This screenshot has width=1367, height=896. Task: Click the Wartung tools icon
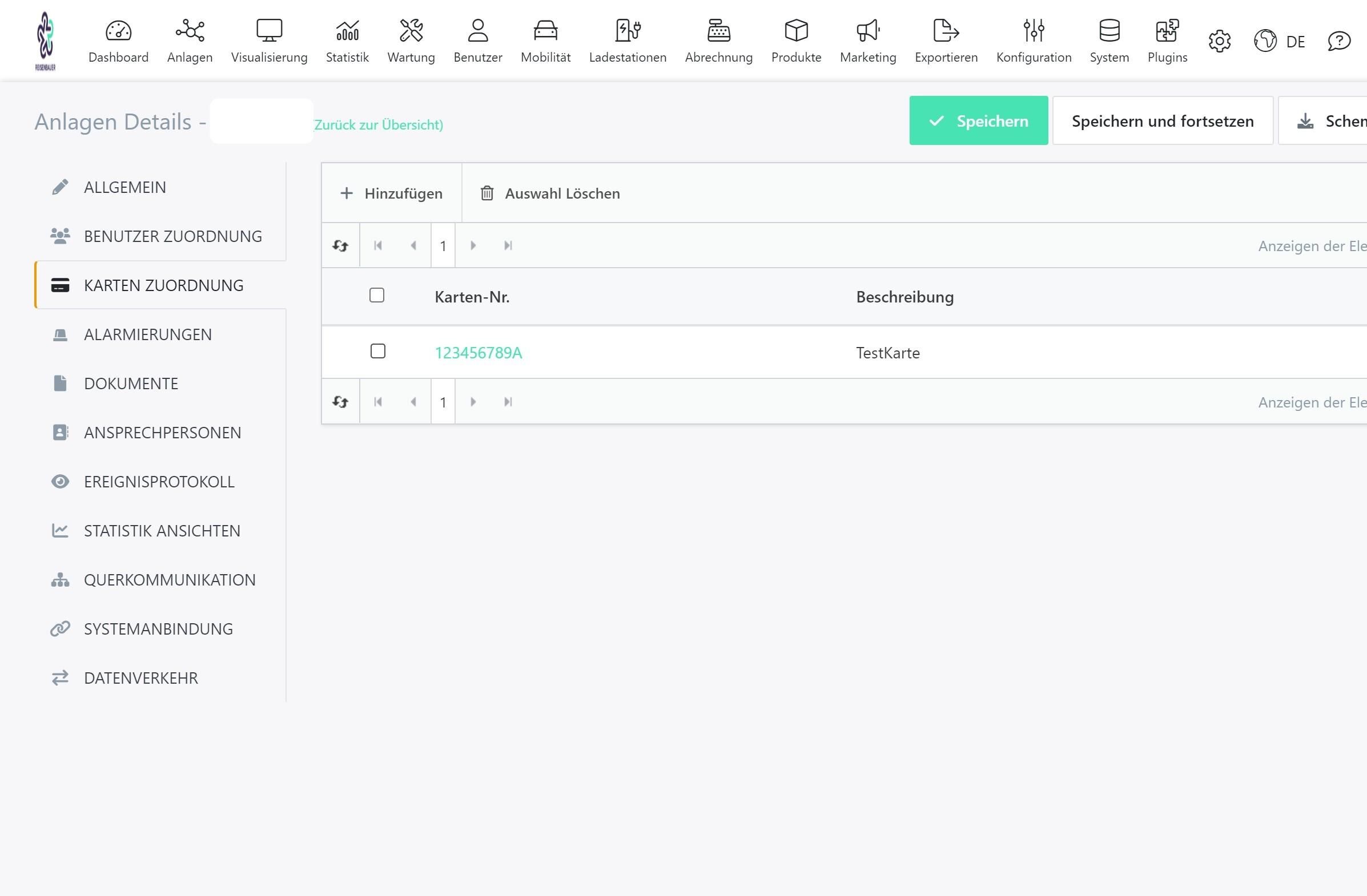click(411, 30)
